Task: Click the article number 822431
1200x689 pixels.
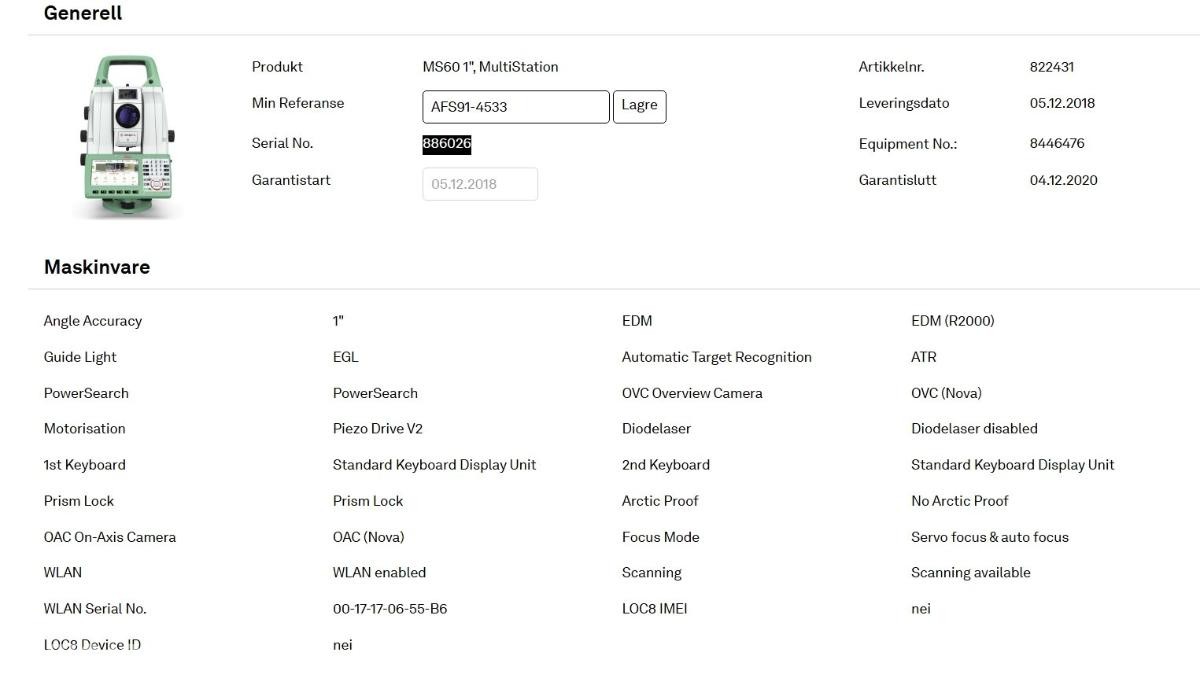Action: [1052, 67]
